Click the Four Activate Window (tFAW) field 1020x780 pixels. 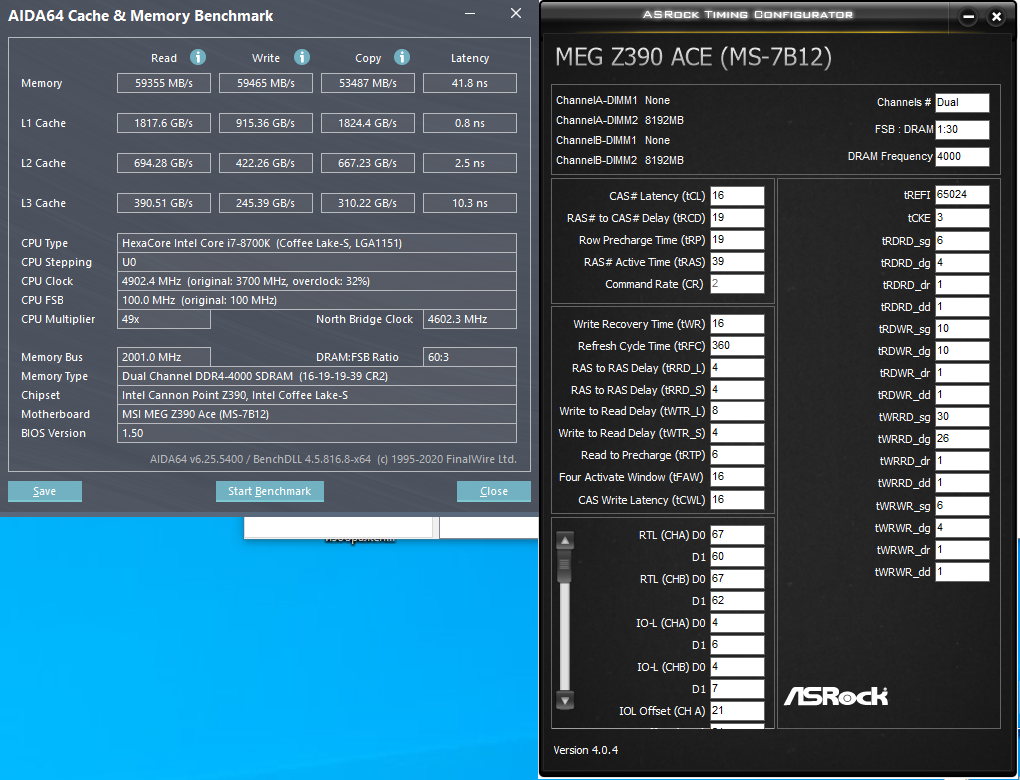coord(737,477)
